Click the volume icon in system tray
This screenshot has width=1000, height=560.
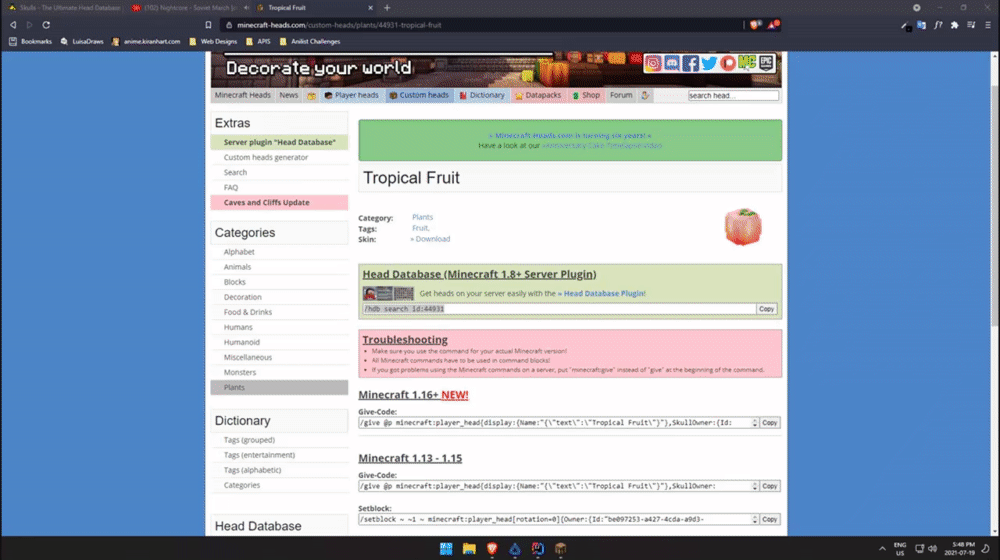(x=932, y=549)
